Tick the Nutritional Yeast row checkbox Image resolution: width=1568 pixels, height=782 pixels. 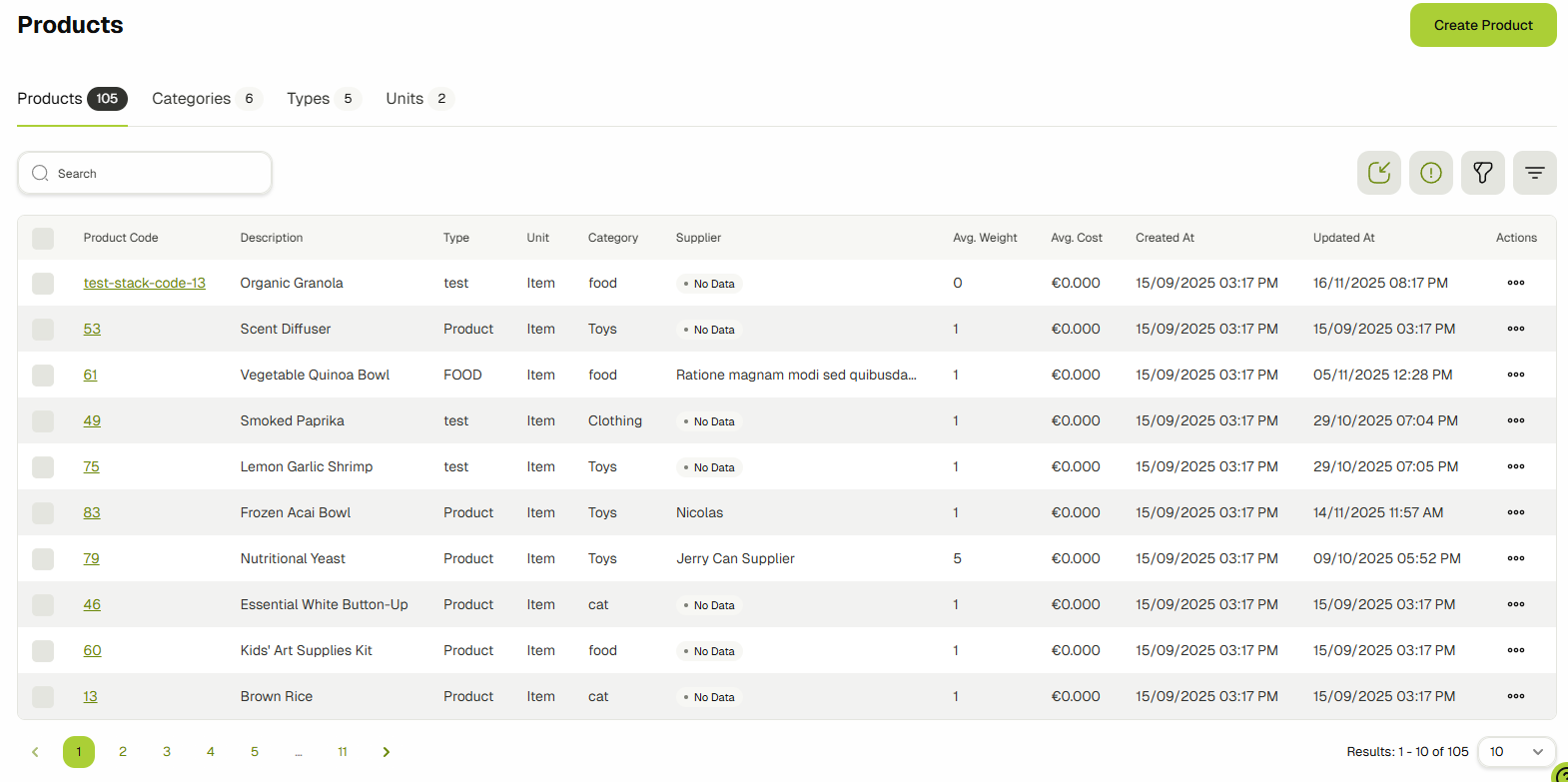43,558
